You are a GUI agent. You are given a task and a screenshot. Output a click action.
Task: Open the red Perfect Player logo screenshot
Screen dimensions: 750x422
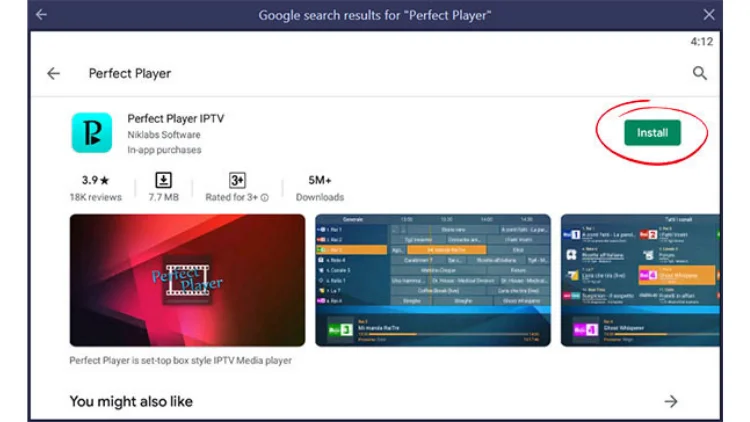click(x=187, y=280)
